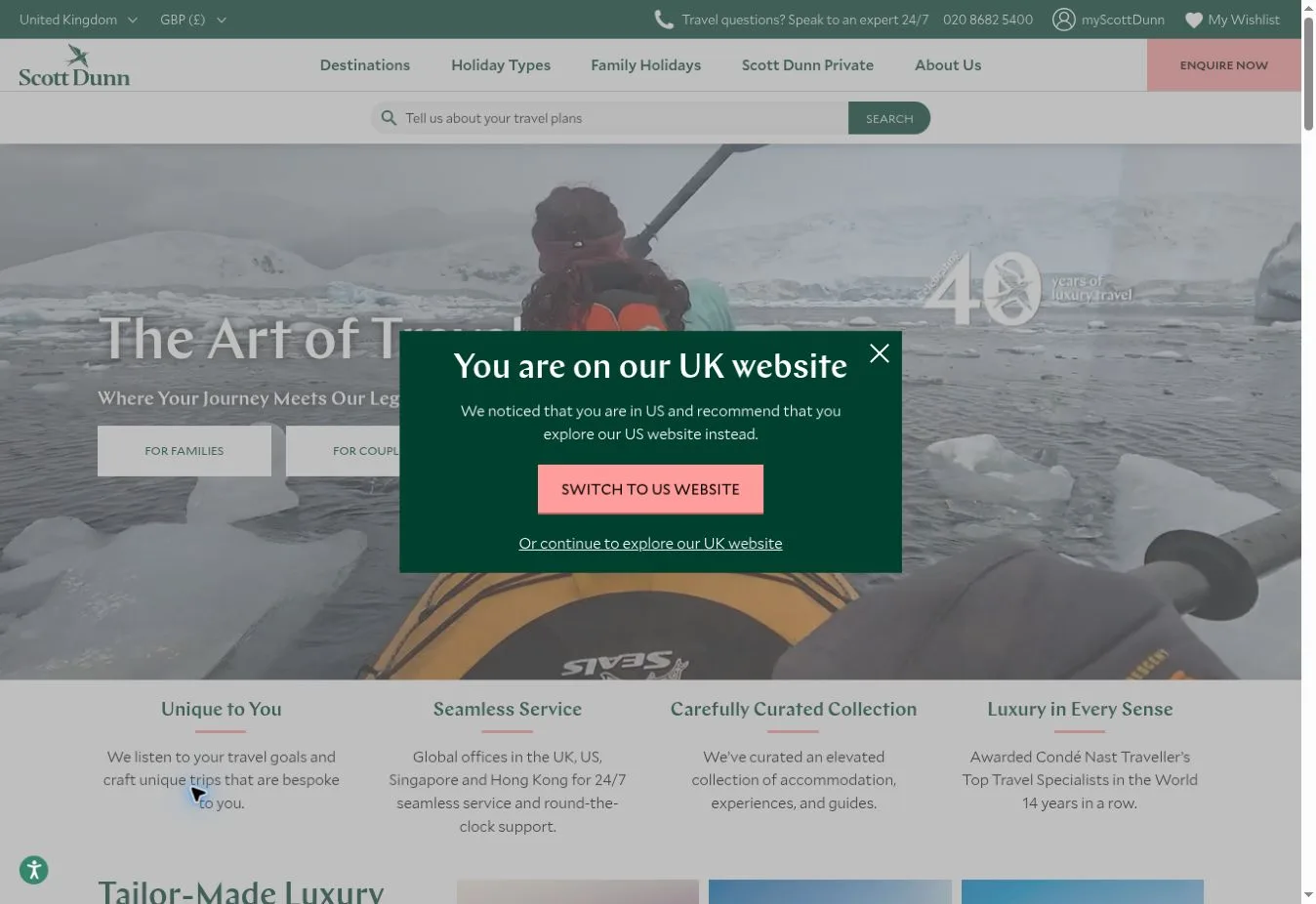Close the UK website popup with X
The width and height of the screenshot is (1316, 904).
[879, 353]
